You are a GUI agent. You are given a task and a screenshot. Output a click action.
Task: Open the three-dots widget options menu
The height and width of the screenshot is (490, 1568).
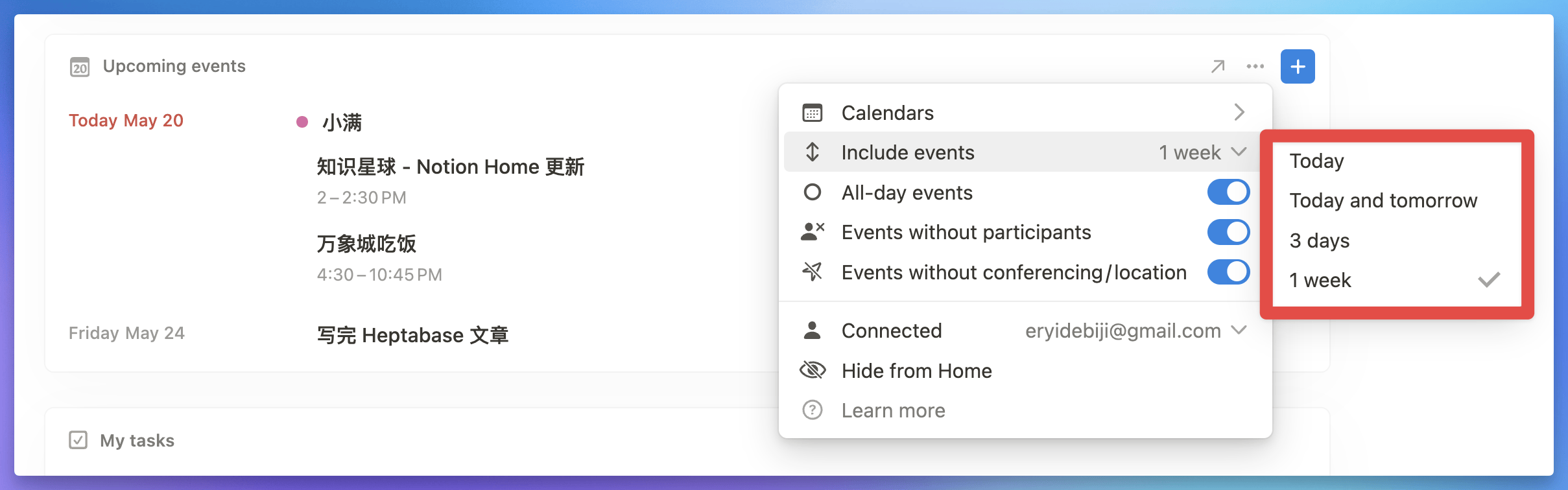1255,67
